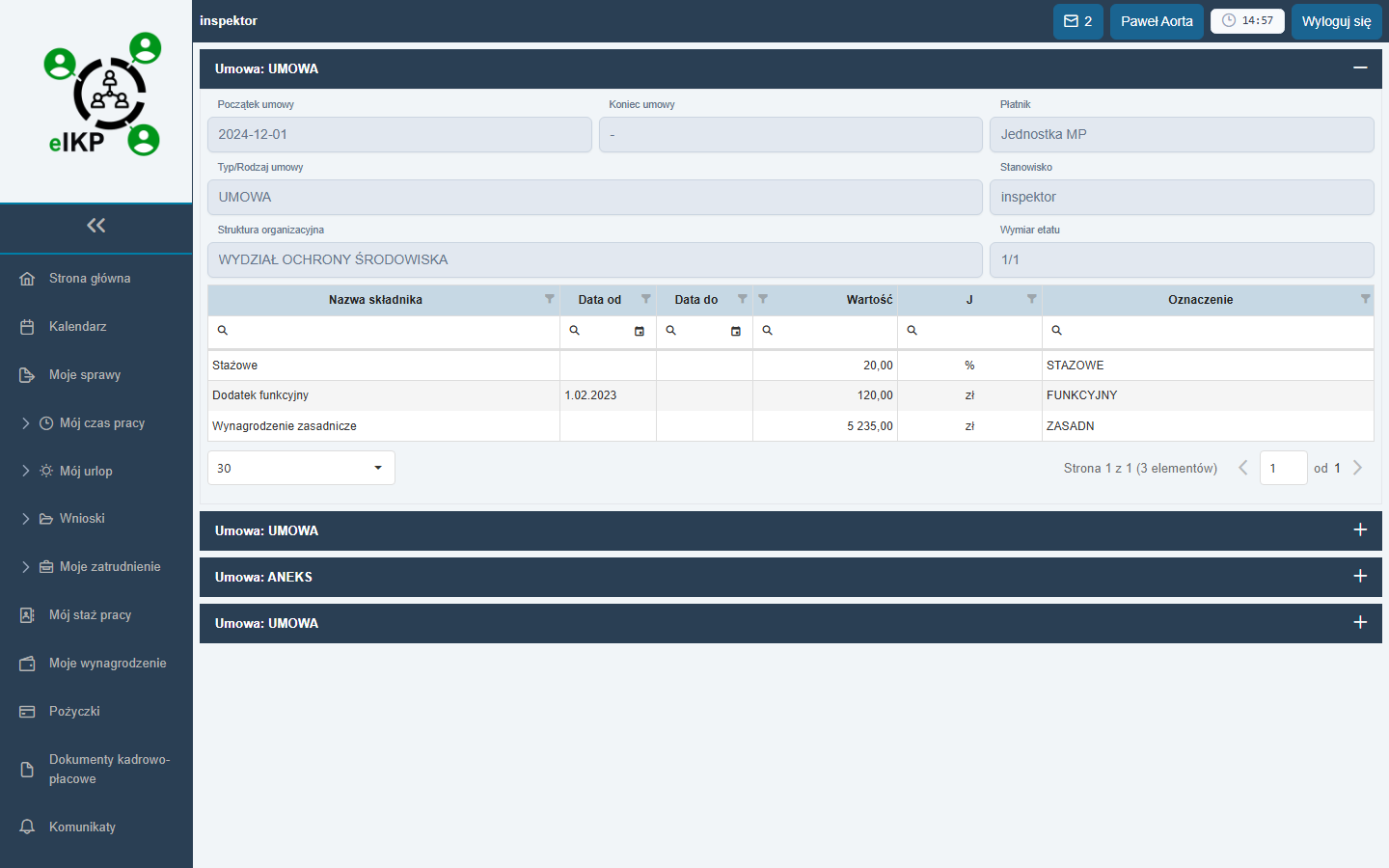
Task: Go to next page arrow in pagination
Action: point(1358,468)
